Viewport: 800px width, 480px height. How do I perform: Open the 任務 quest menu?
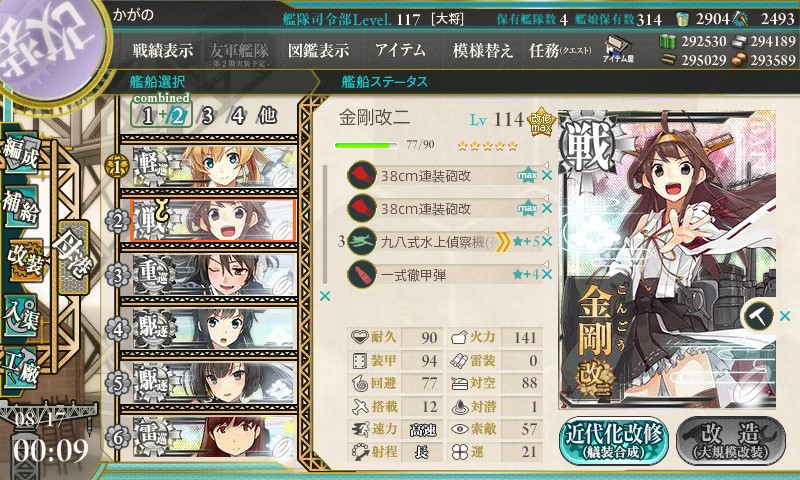pyautogui.click(x=560, y=50)
